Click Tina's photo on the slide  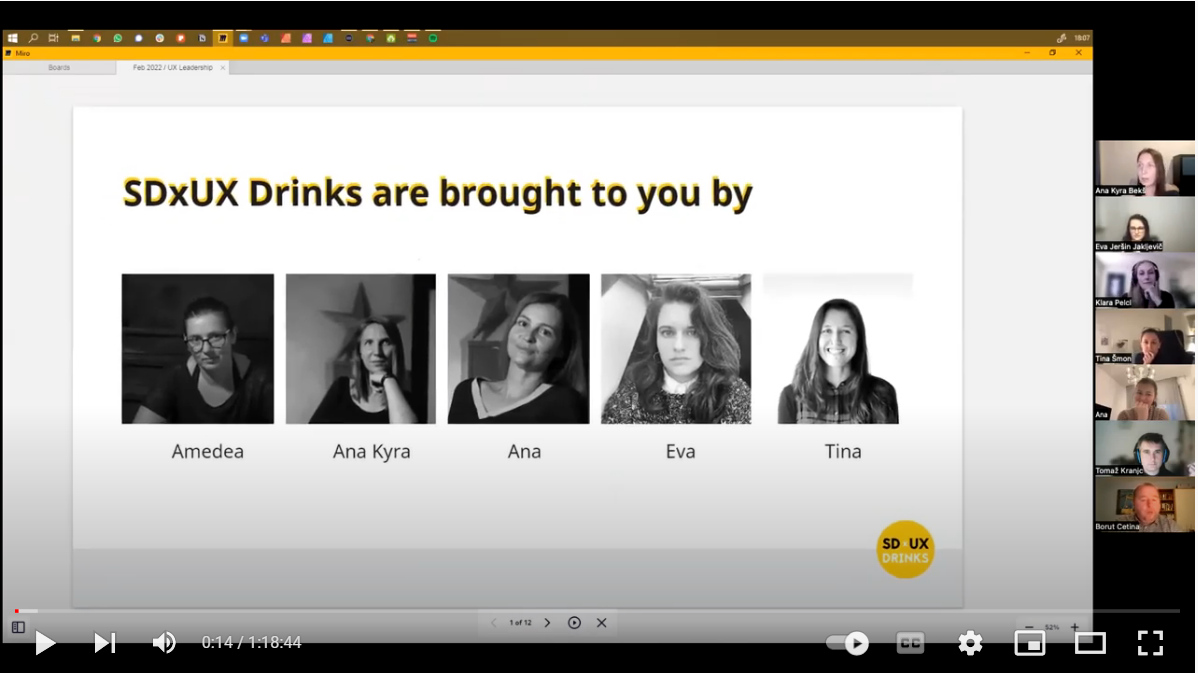point(838,348)
